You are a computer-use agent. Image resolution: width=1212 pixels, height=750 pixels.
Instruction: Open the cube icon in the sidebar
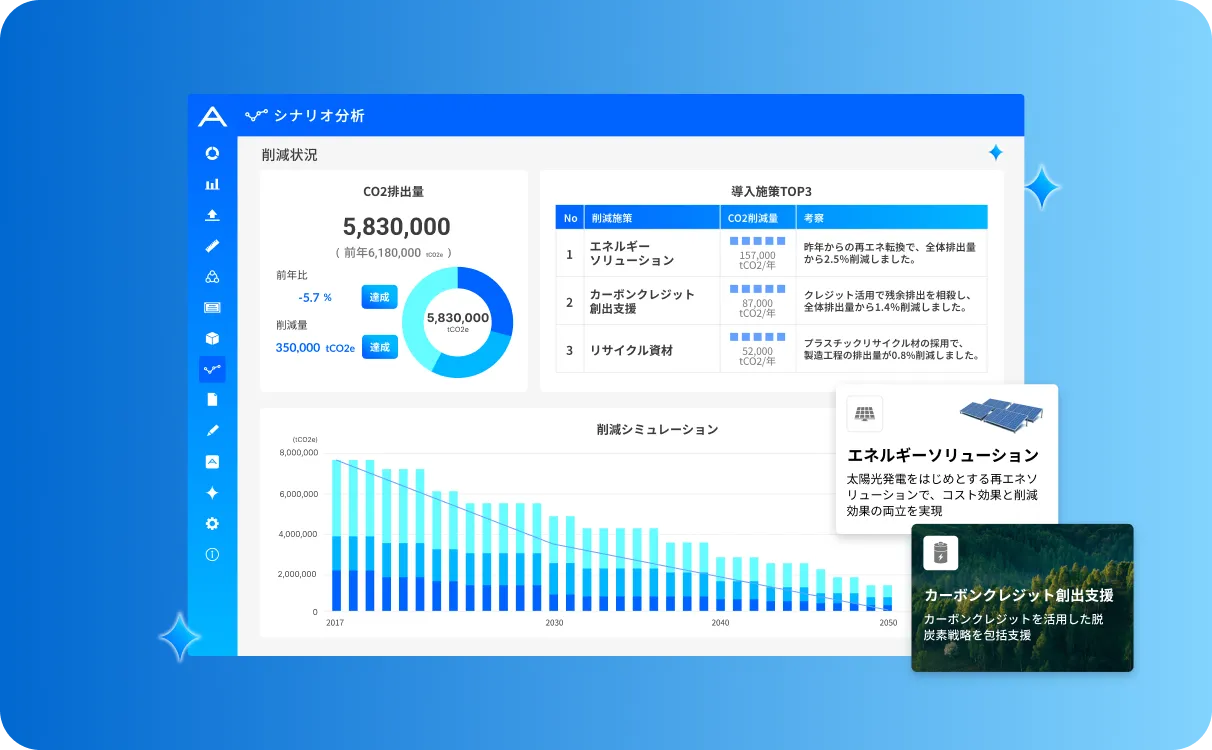tap(212, 338)
